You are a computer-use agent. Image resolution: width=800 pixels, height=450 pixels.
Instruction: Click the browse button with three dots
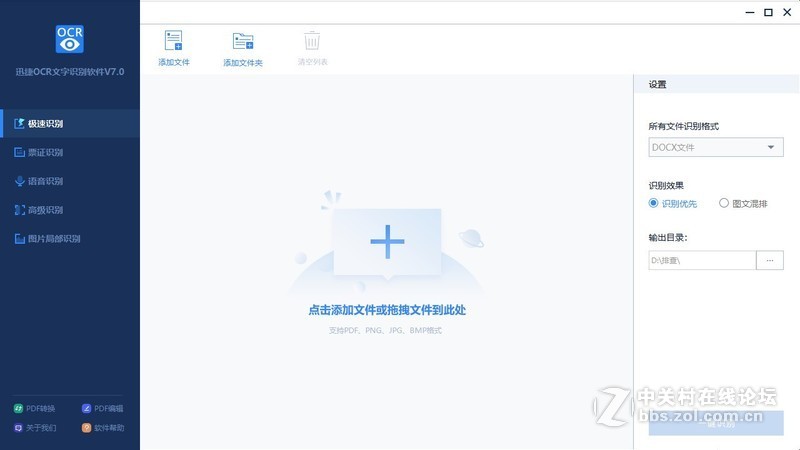click(770, 260)
